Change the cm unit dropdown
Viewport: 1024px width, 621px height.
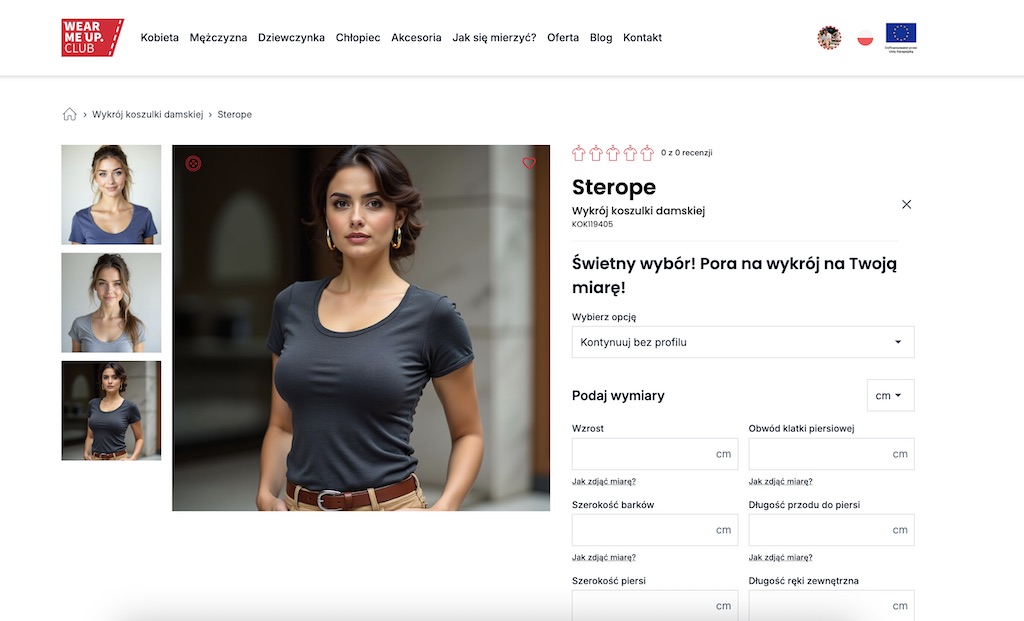[x=891, y=396]
